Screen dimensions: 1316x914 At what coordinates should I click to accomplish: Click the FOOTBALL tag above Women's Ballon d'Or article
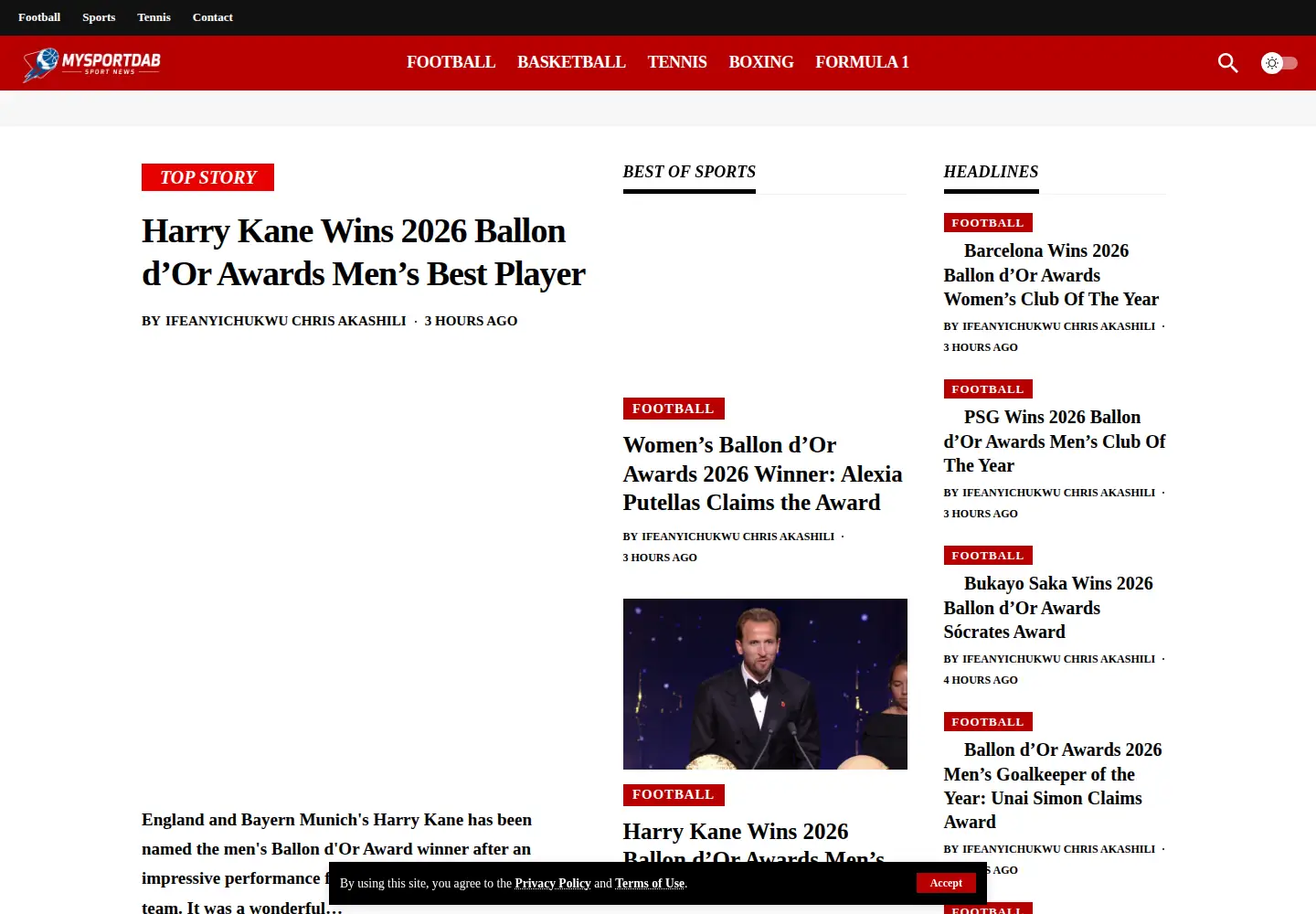(x=674, y=409)
